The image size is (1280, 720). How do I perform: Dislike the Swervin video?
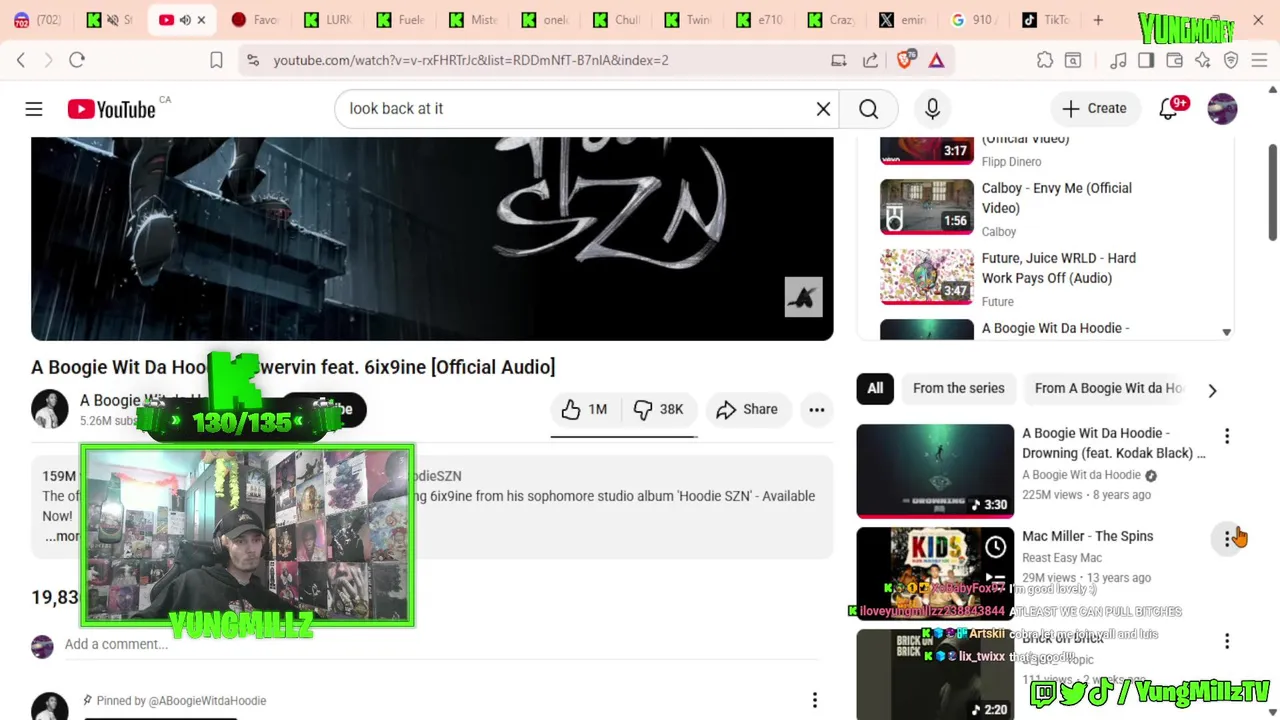[x=659, y=409]
